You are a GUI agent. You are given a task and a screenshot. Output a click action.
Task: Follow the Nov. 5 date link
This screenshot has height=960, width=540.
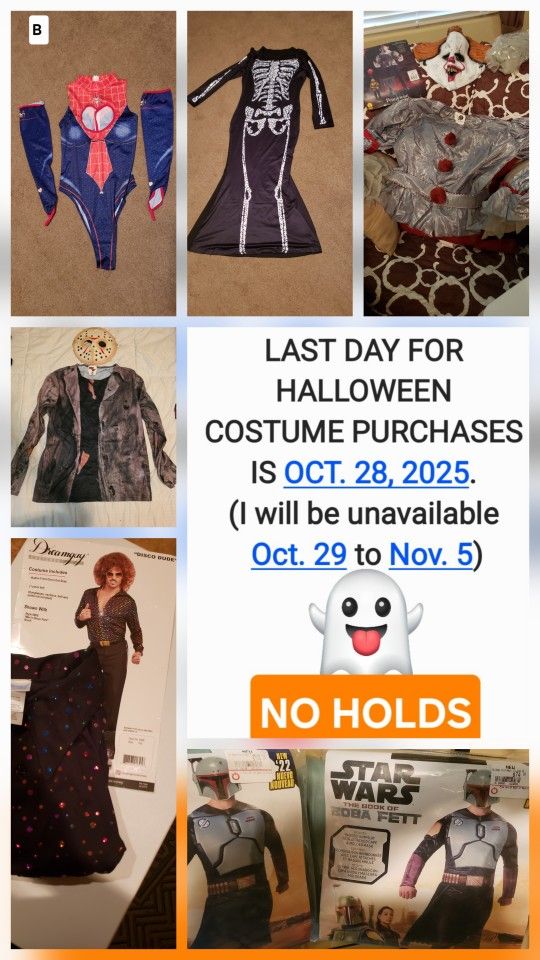click(431, 555)
